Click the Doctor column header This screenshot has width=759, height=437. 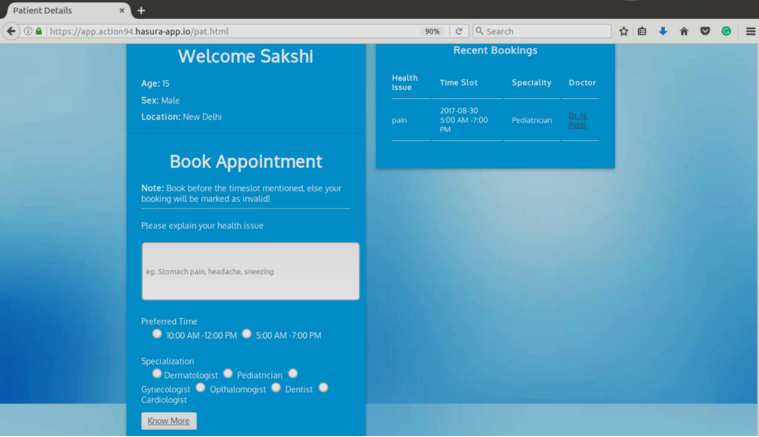coord(582,83)
